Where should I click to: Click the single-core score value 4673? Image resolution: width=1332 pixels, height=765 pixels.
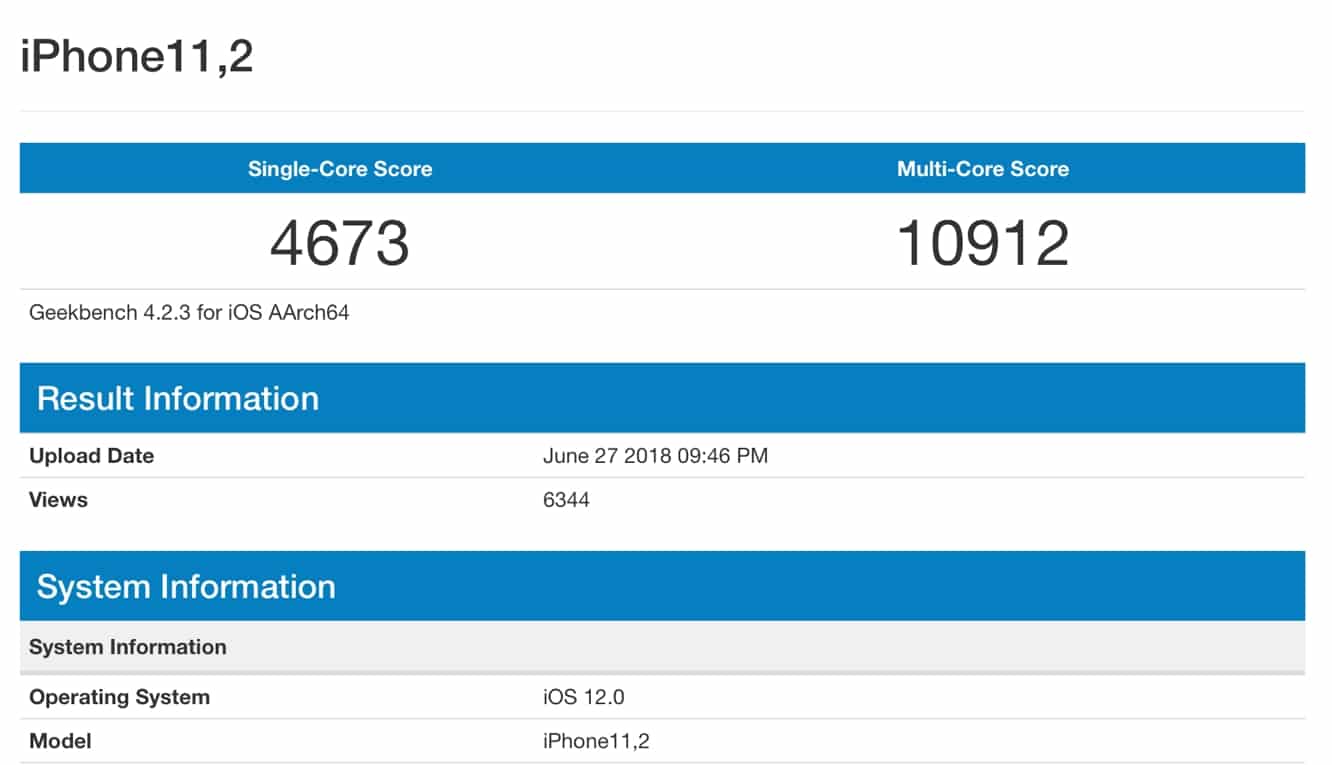[x=340, y=243]
